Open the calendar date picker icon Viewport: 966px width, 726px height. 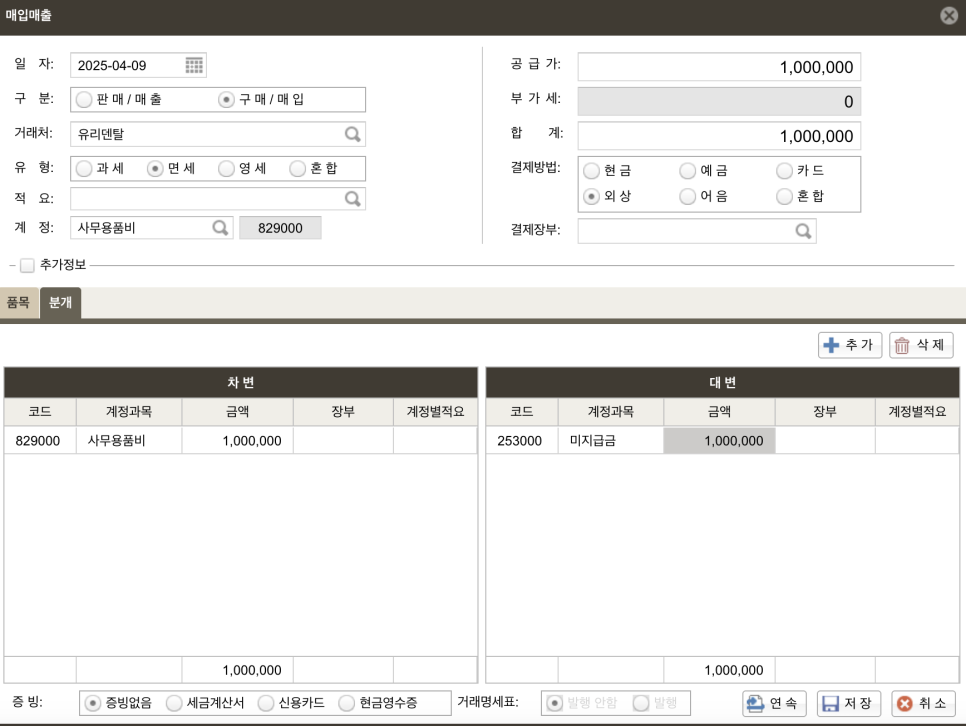tap(194, 65)
